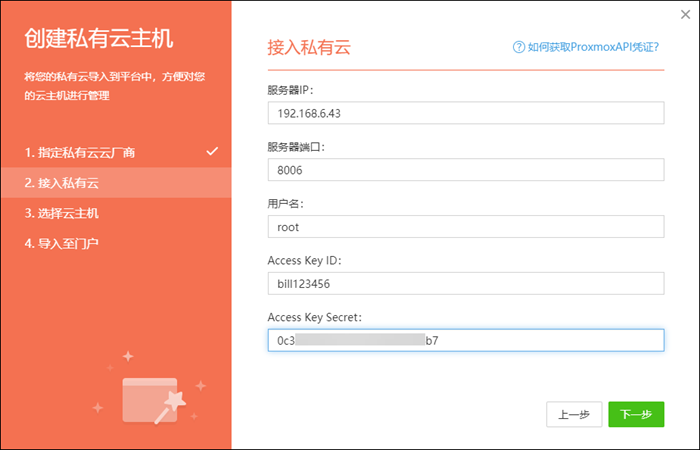
Task: Edit the Access Key ID field
Action: tap(465, 284)
